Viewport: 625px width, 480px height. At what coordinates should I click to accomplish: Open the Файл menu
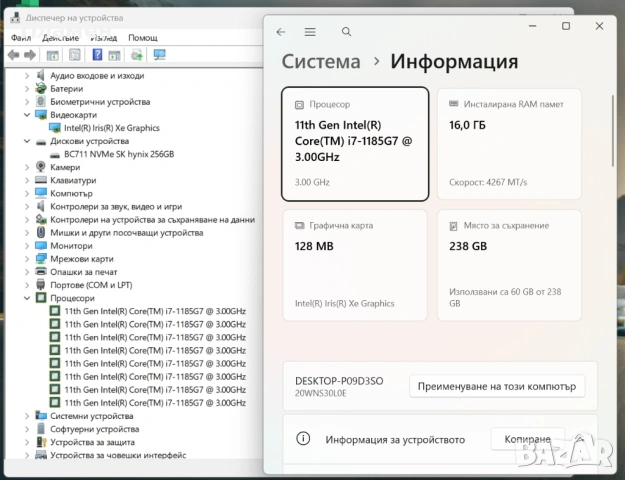[21, 38]
